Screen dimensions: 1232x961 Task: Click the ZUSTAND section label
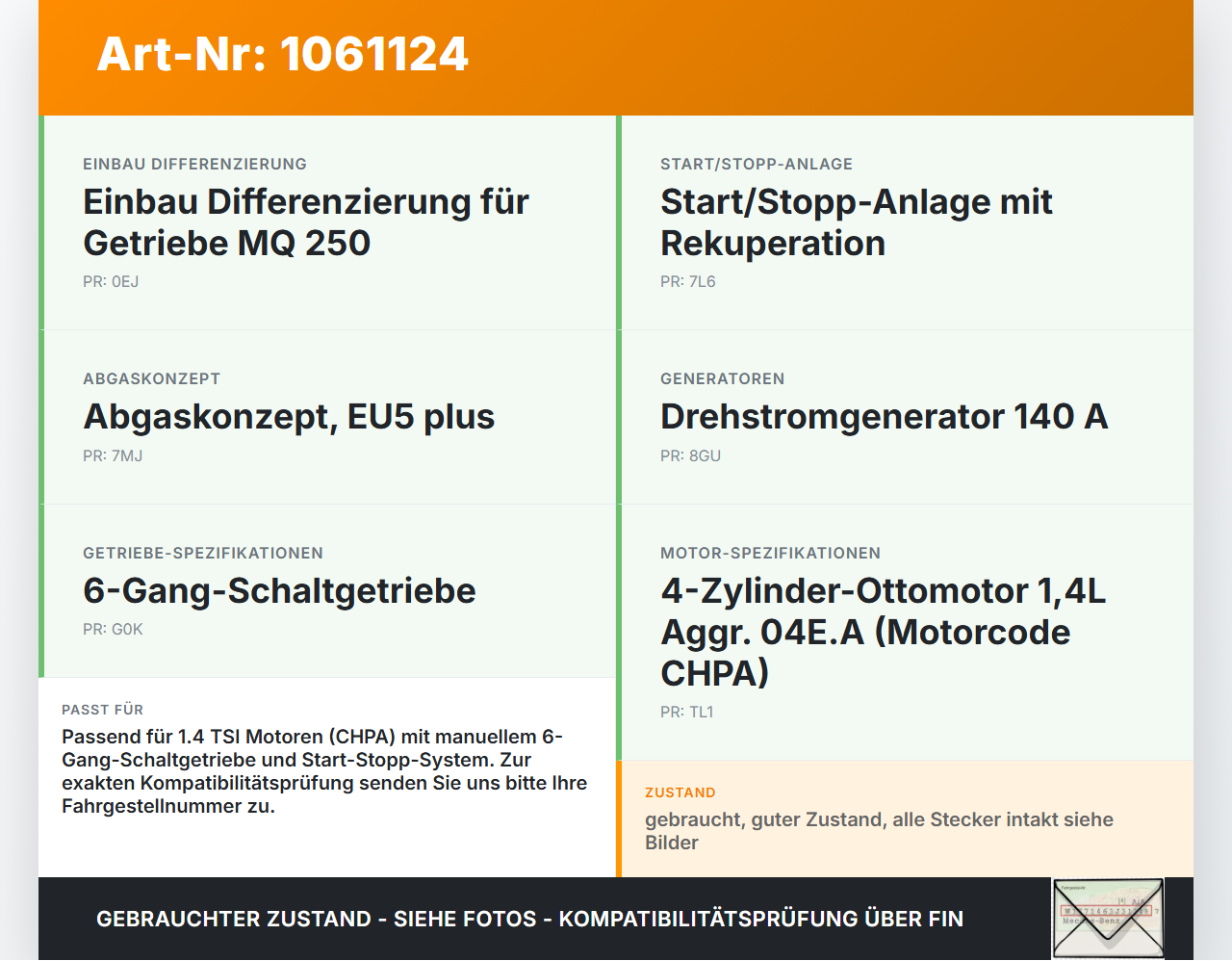click(680, 792)
